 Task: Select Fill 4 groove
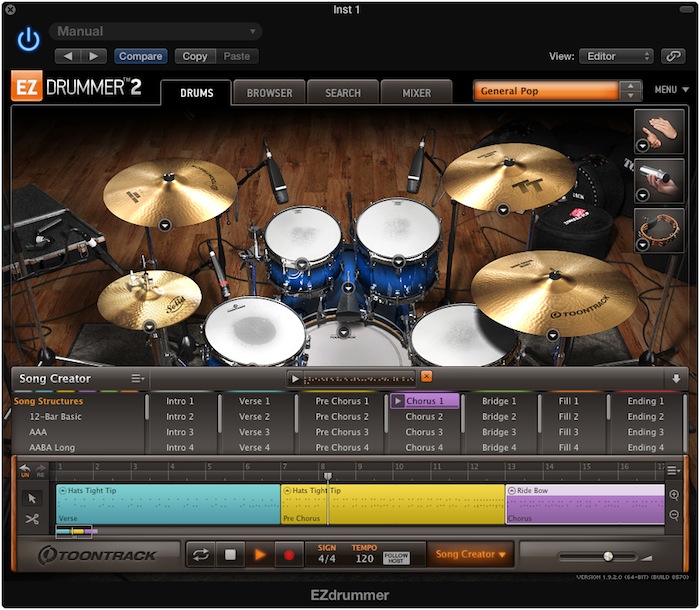(568, 447)
